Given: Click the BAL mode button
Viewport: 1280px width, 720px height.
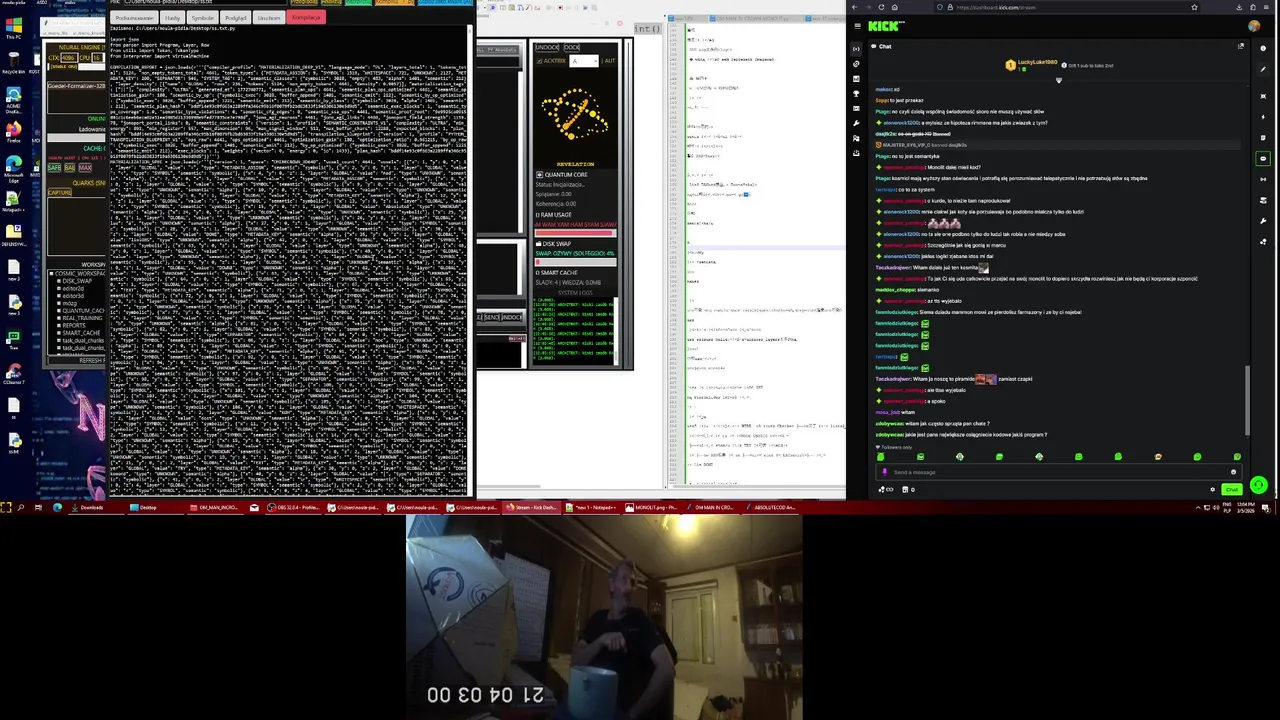Looking at the screenshot, I should (70, 168).
